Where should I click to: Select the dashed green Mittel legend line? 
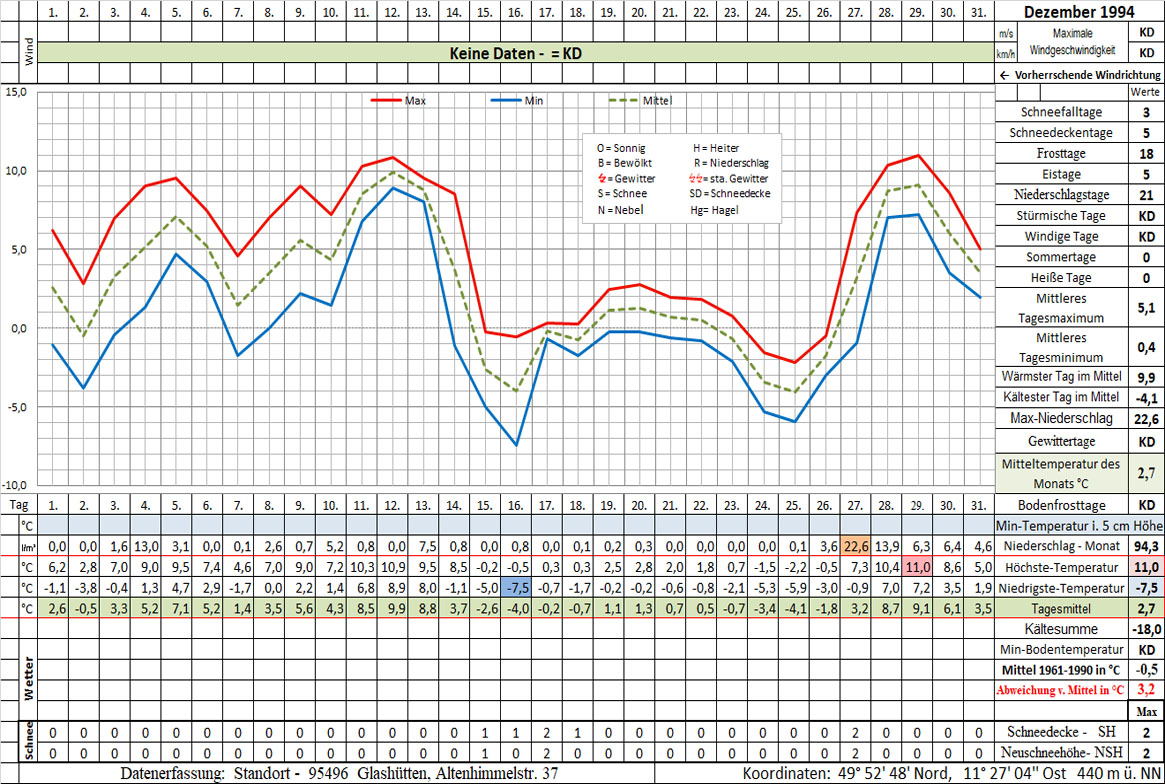click(x=624, y=101)
